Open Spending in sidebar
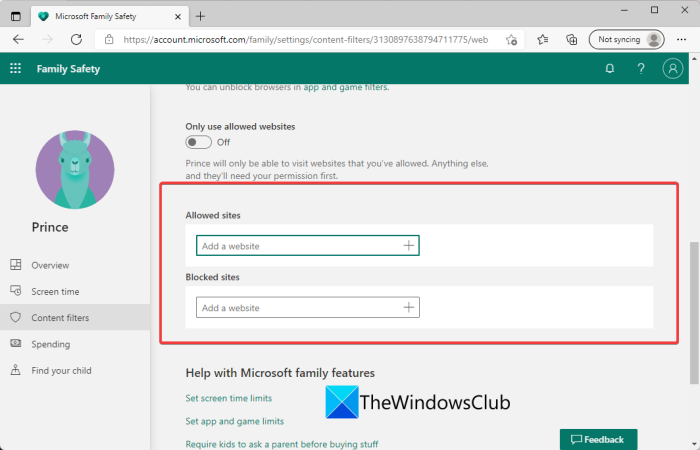This screenshot has width=700, height=450. pos(75,344)
